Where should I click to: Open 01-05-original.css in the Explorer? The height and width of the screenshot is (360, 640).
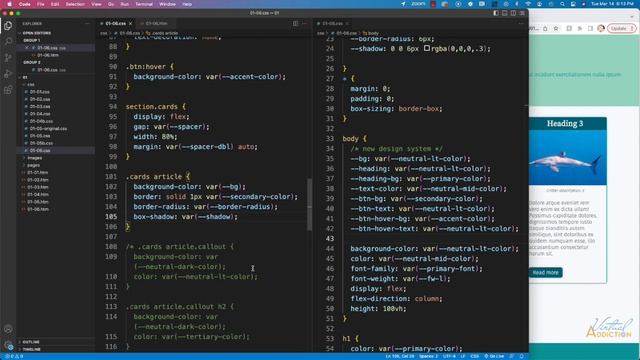[x=48, y=129]
